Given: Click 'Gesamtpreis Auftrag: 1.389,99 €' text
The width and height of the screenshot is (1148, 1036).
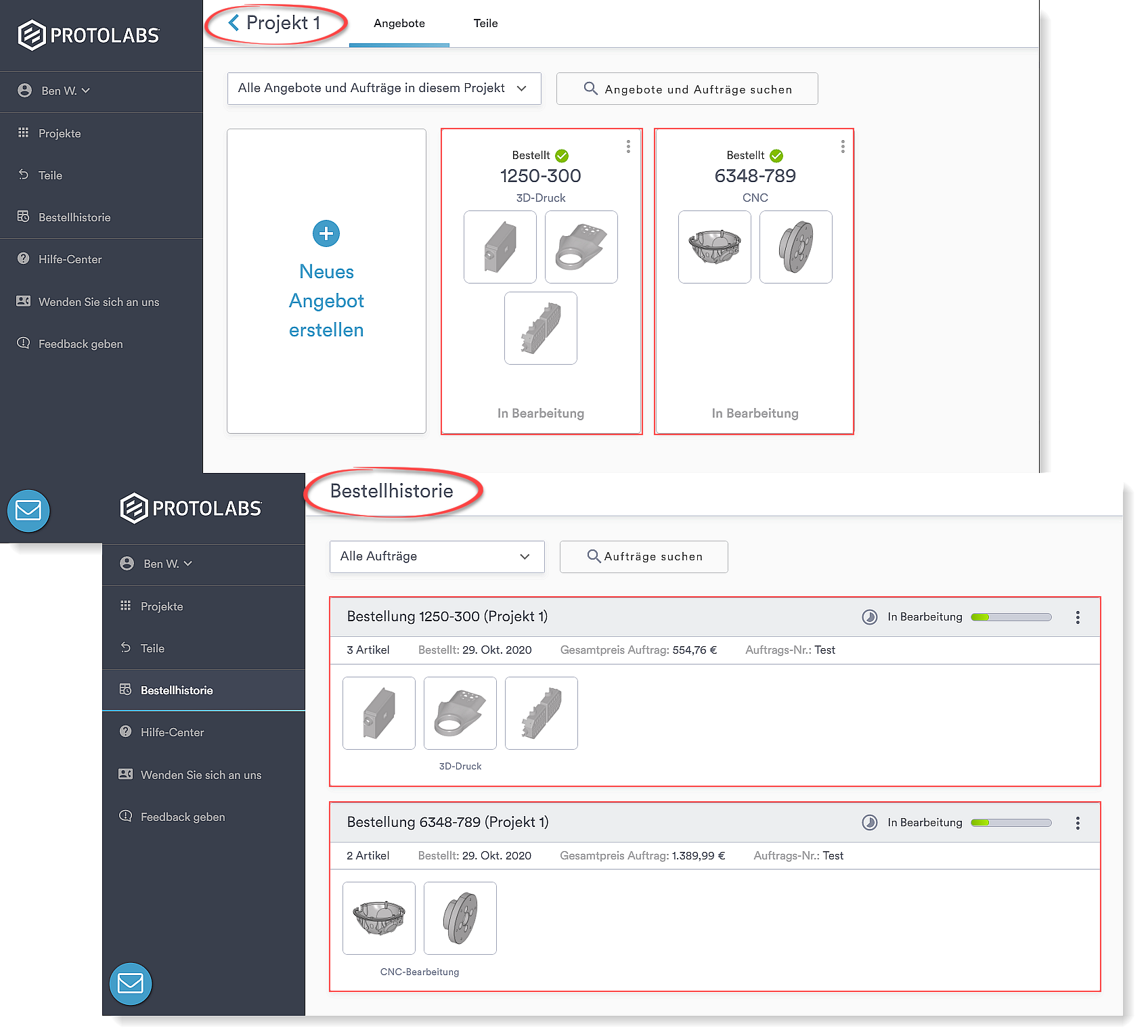Looking at the screenshot, I should point(642,855).
